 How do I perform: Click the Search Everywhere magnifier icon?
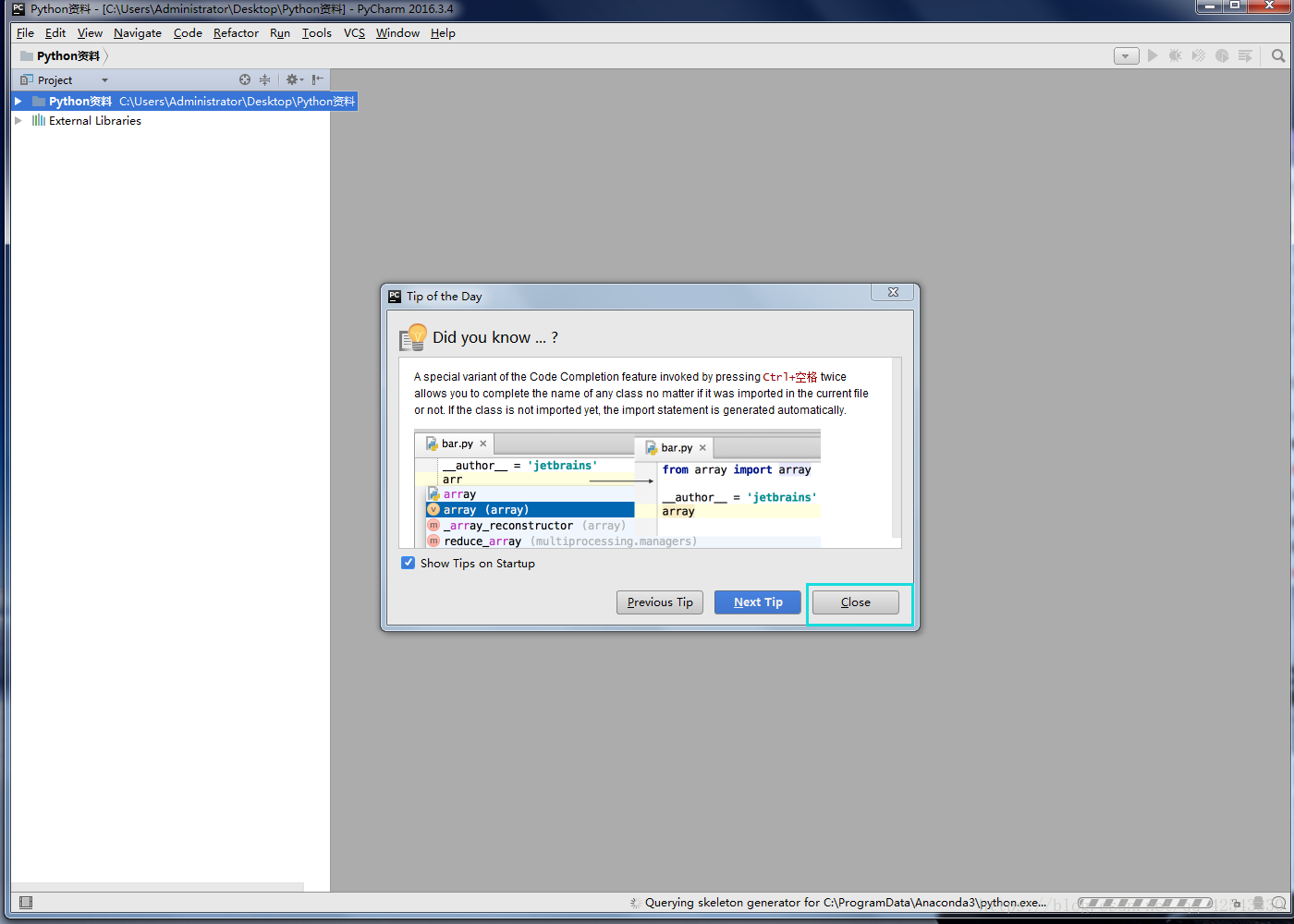pos(1278,55)
